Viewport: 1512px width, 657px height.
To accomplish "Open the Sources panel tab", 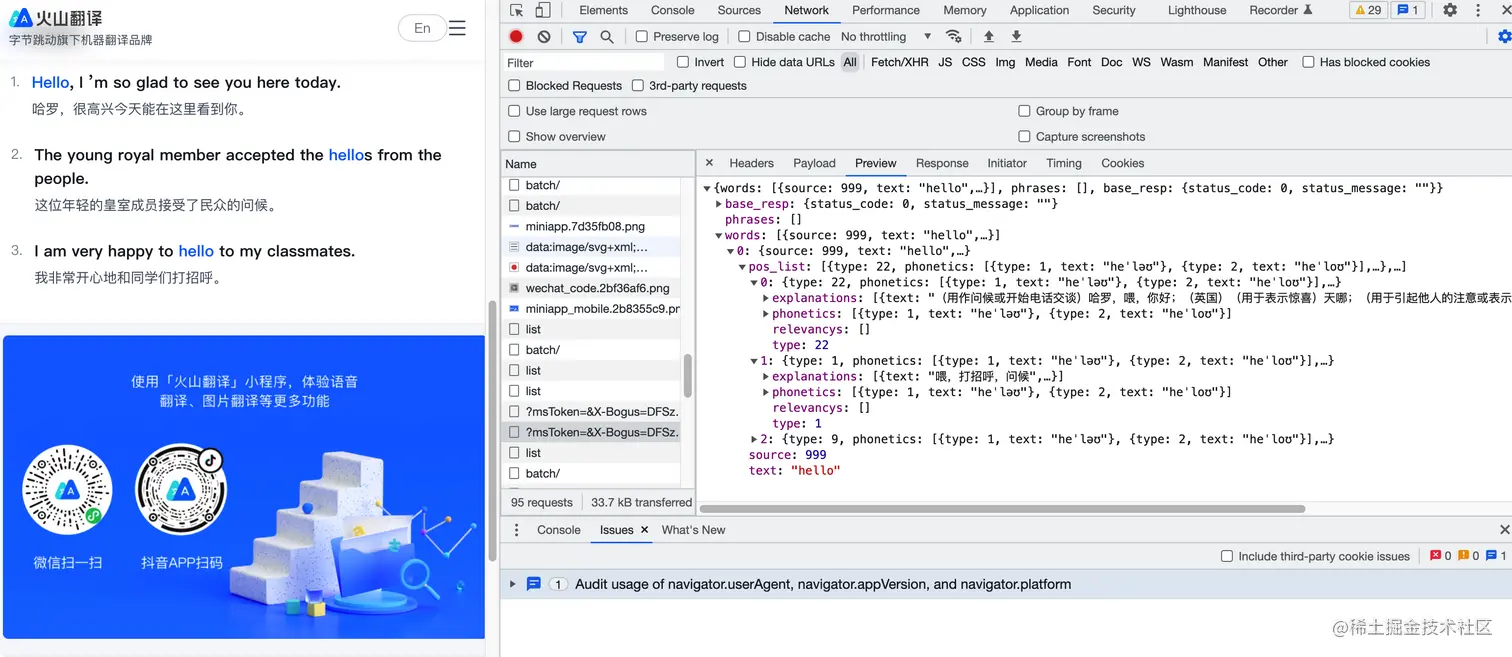I will [x=739, y=10].
